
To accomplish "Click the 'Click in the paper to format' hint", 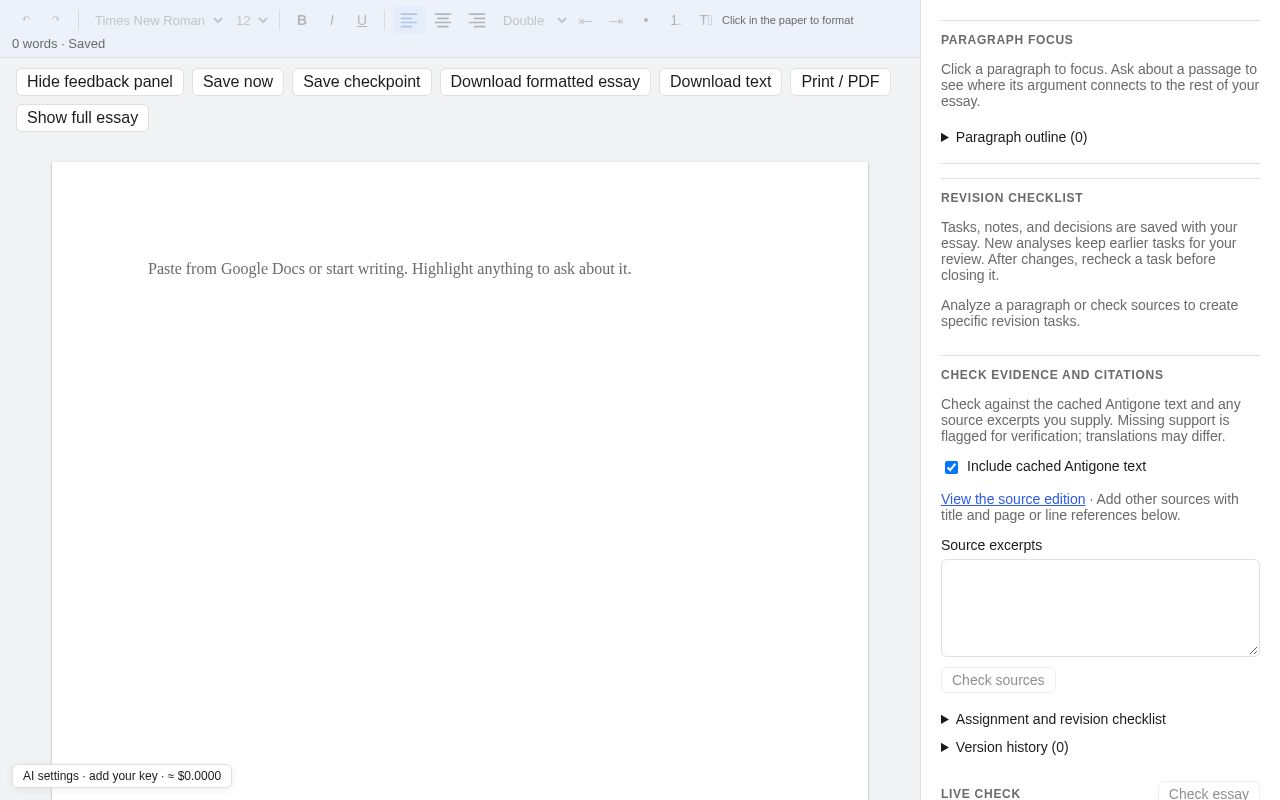I will pos(788,20).
